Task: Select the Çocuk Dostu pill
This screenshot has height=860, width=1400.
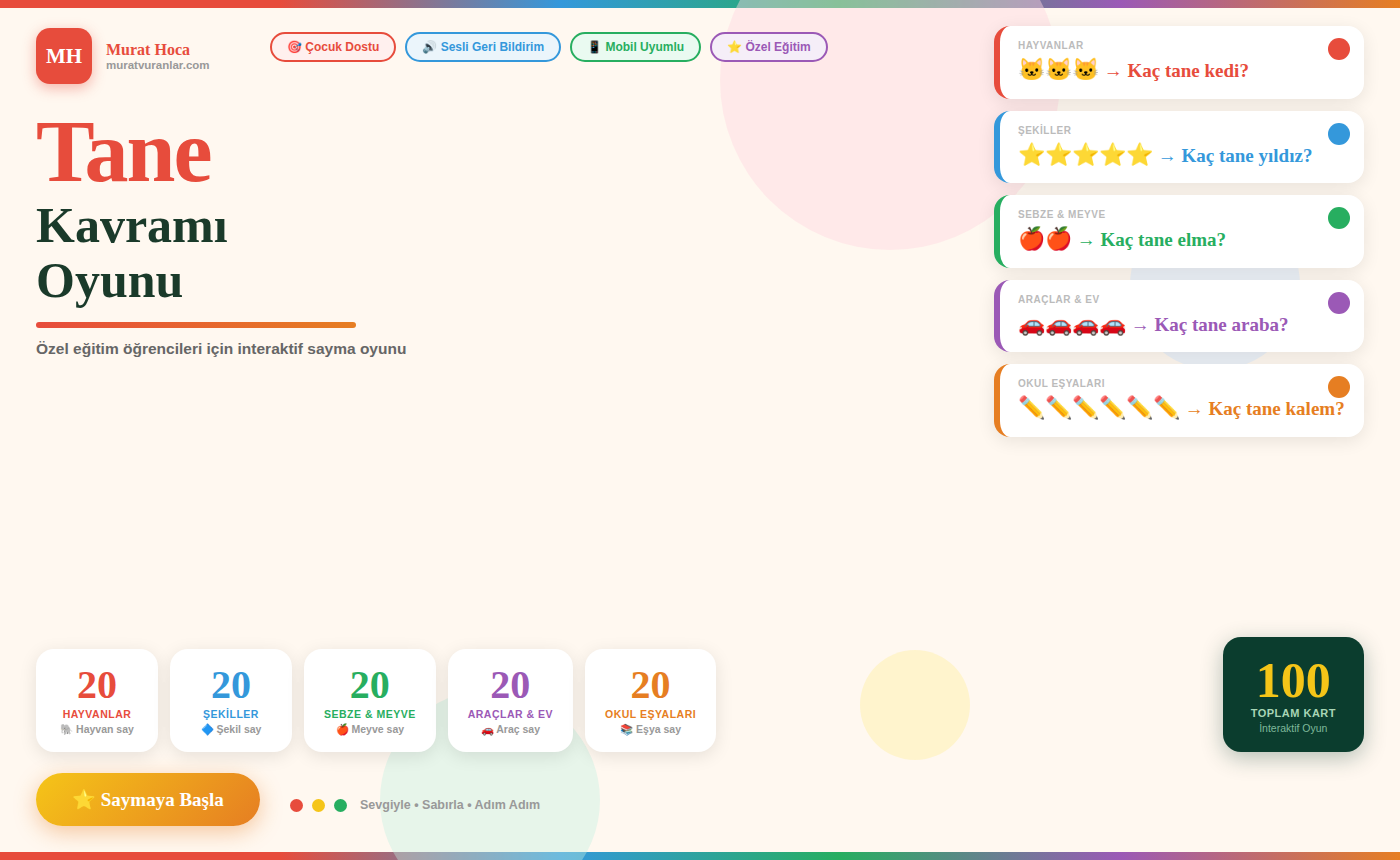Action: click(x=333, y=47)
